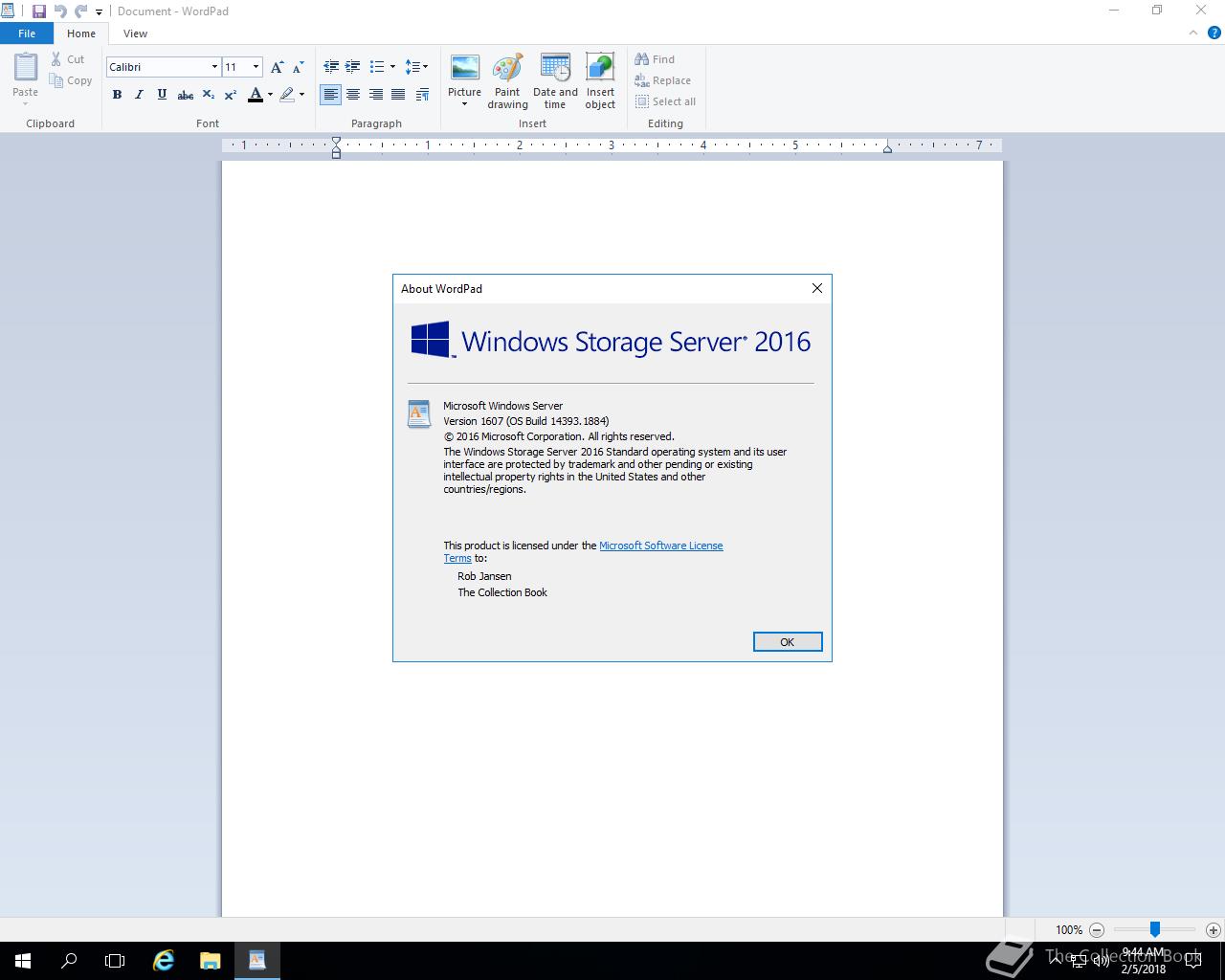Apply Superscript formatting
The image size is (1225, 980).
click(231, 95)
